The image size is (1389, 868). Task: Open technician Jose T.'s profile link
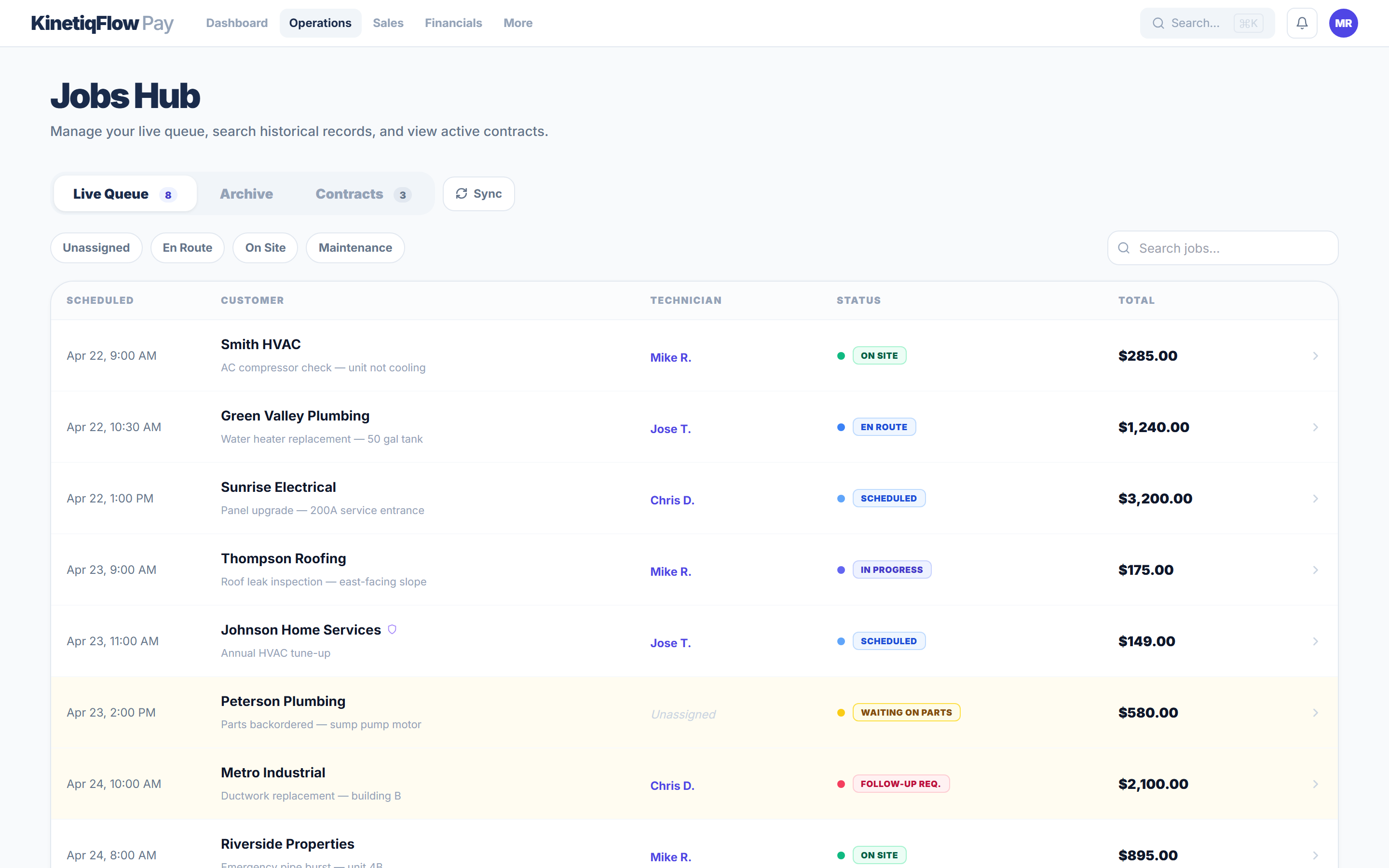(670, 428)
